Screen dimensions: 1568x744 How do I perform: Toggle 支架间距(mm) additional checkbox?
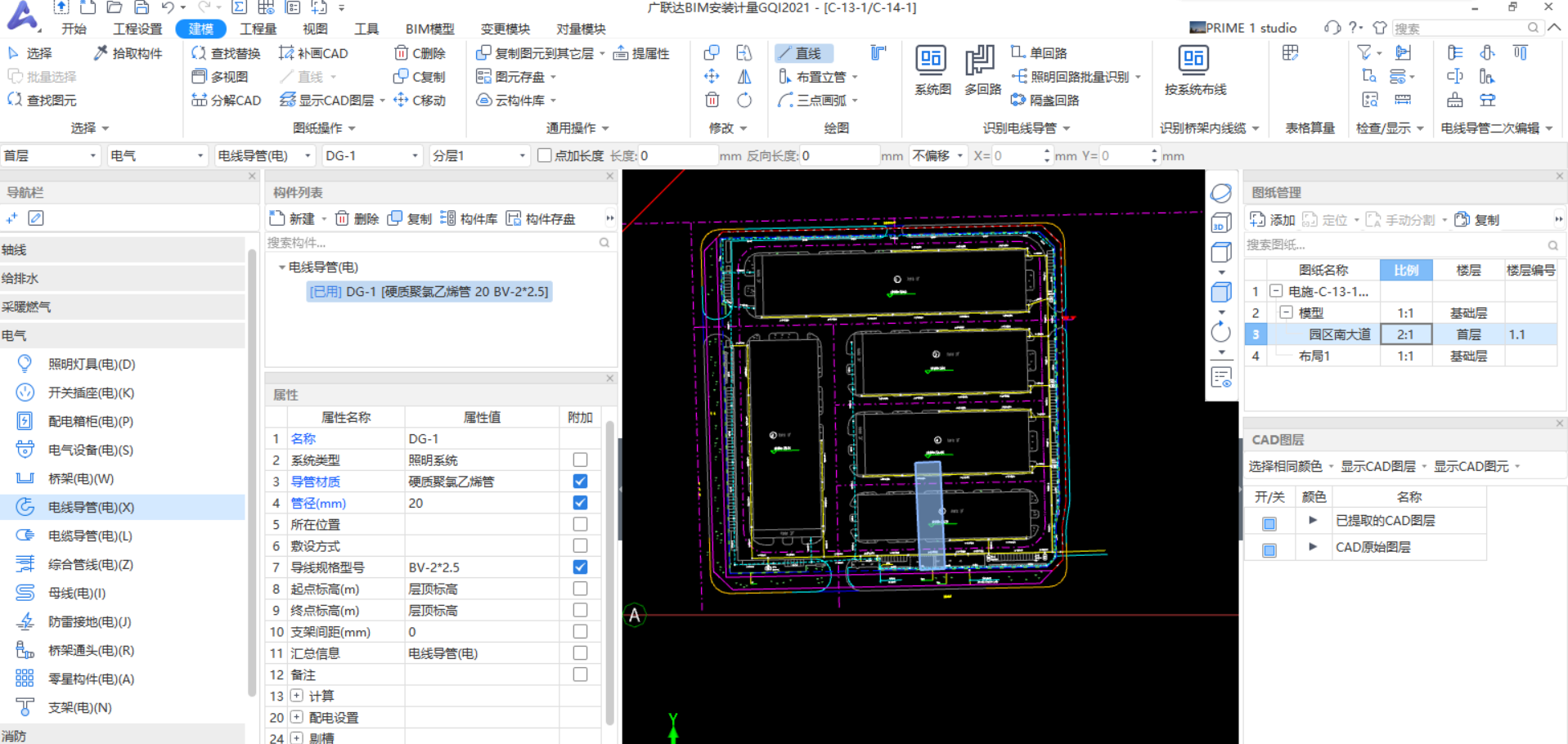click(580, 631)
